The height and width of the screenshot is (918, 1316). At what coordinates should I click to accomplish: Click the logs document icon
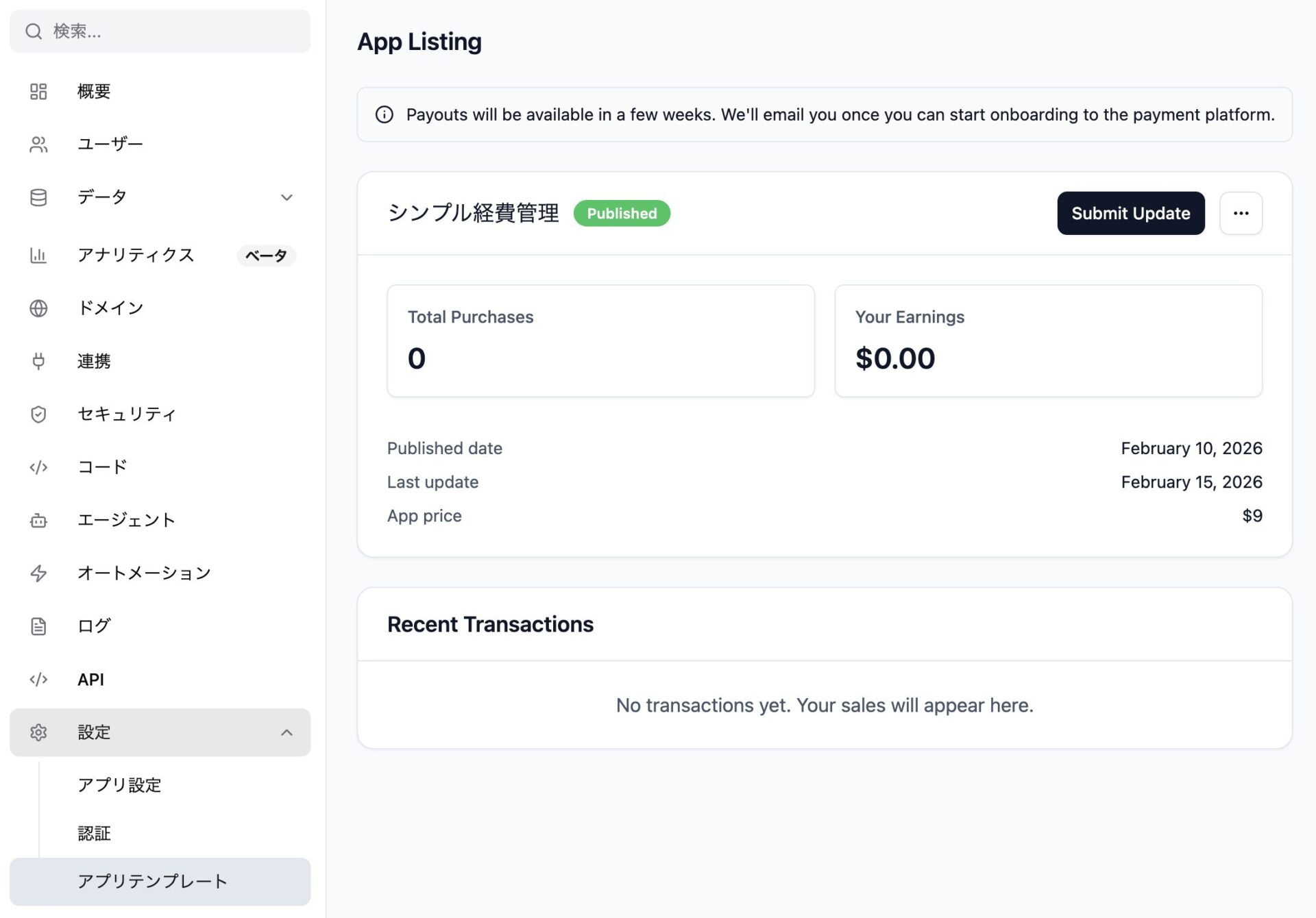point(38,626)
